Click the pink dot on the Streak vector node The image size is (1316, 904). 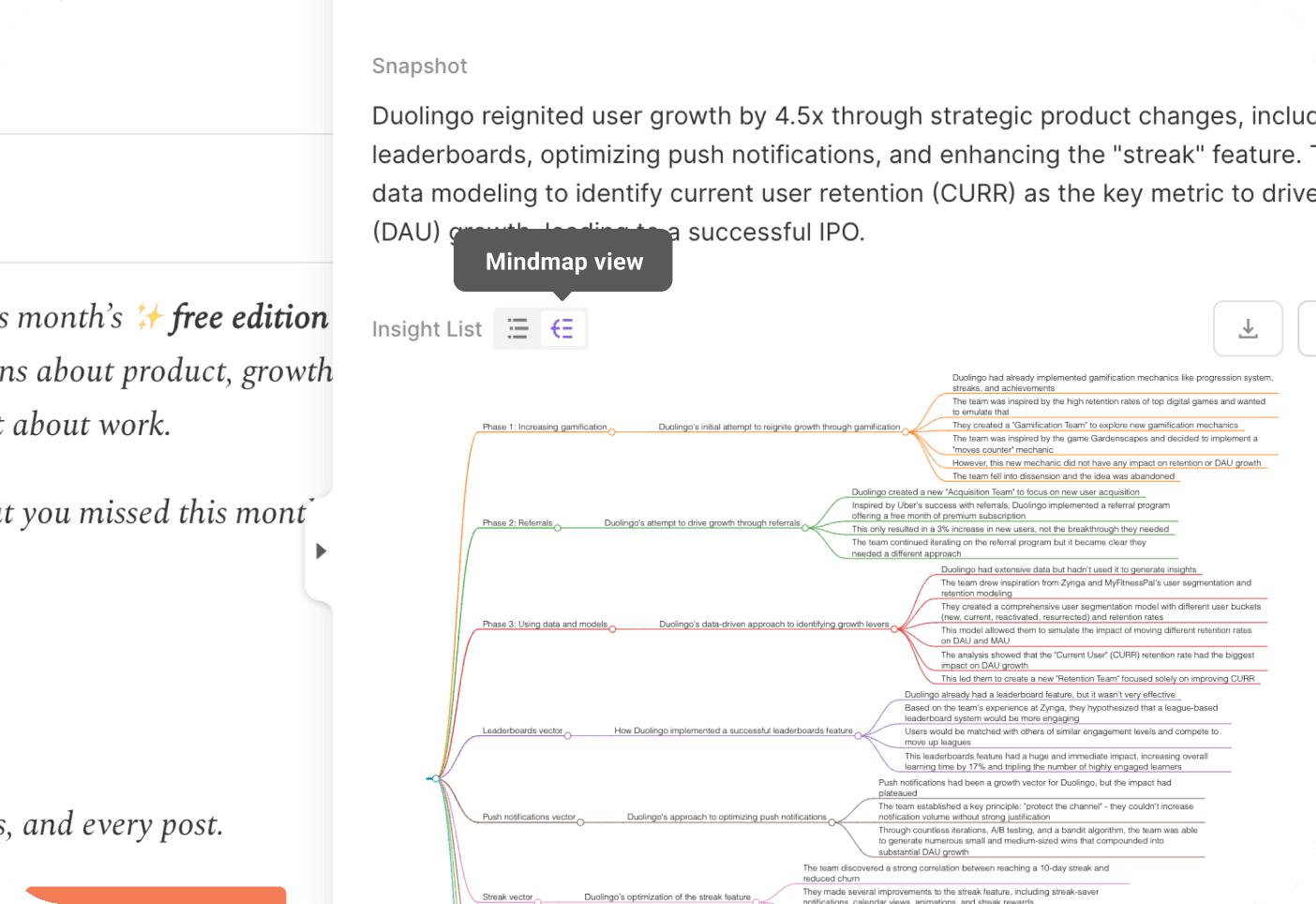[x=537, y=899]
